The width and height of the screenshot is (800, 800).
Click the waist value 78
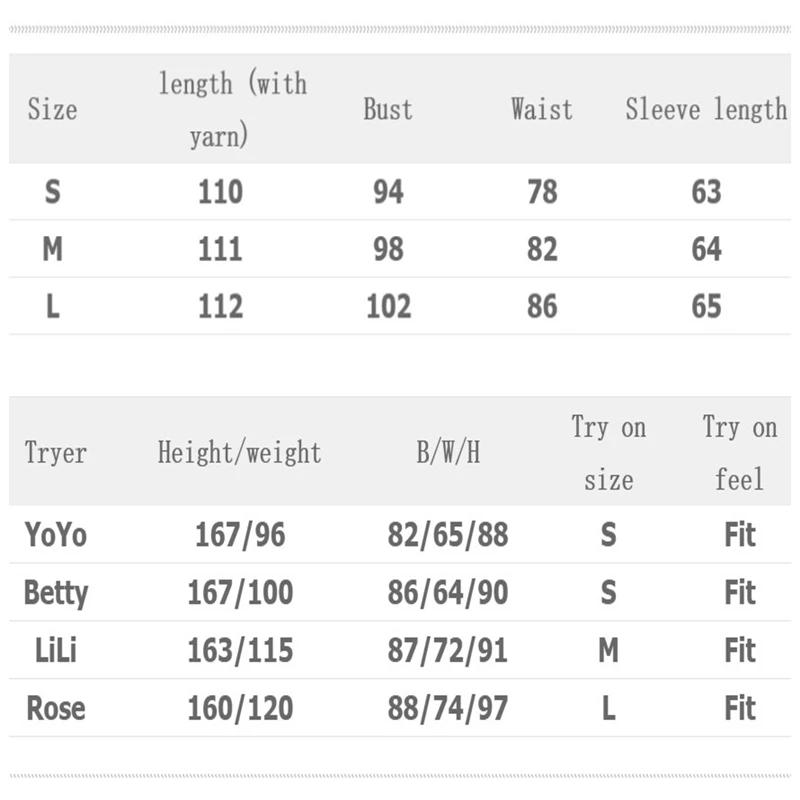pyautogui.click(x=542, y=191)
